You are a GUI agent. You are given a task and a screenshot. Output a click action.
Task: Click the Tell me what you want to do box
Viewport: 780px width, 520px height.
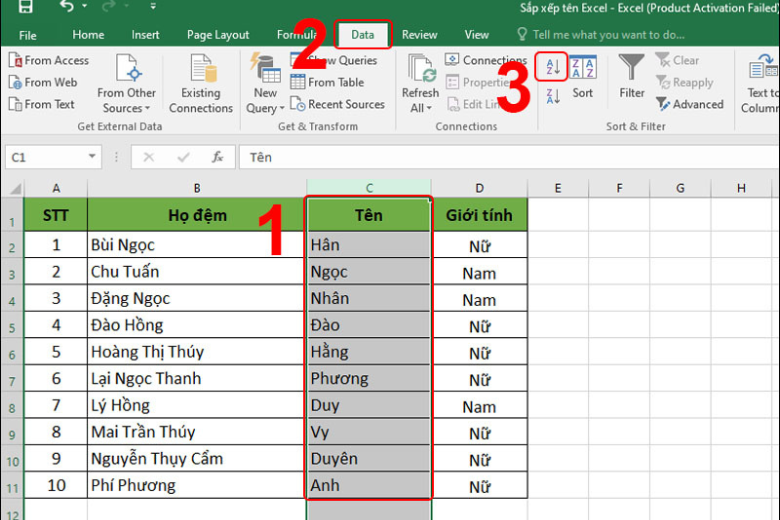coord(601,35)
